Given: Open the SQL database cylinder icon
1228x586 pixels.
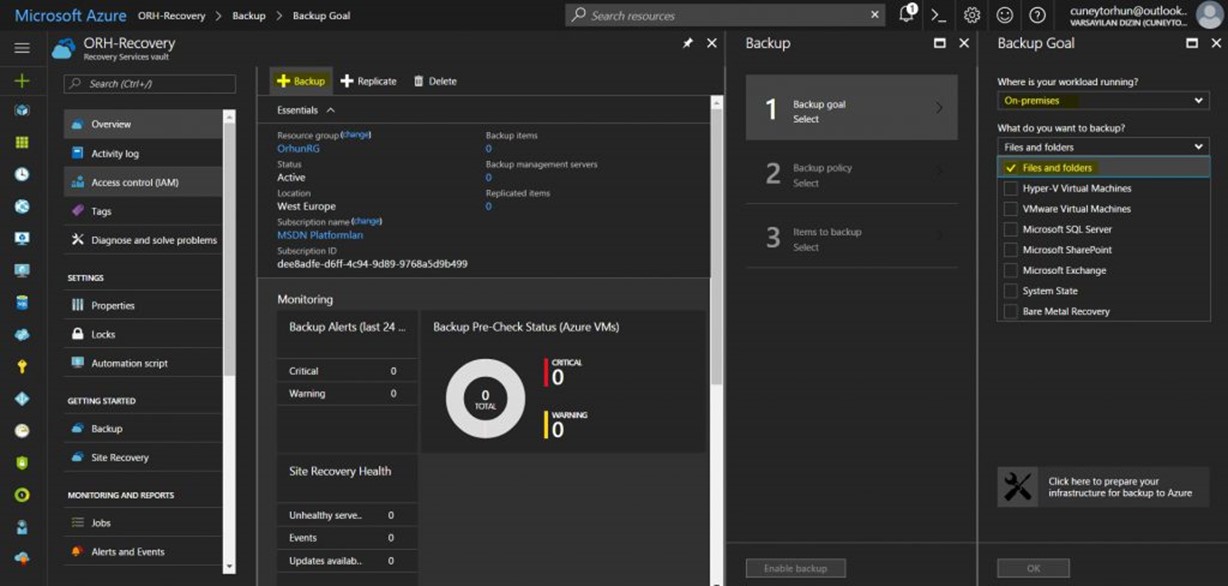Looking at the screenshot, I should (x=22, y=302).
